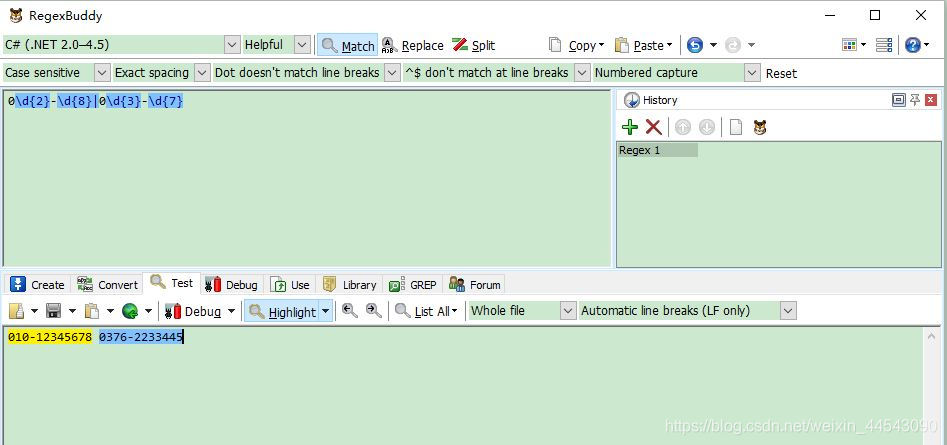Click the colored layout grid icon

(849, 45)
